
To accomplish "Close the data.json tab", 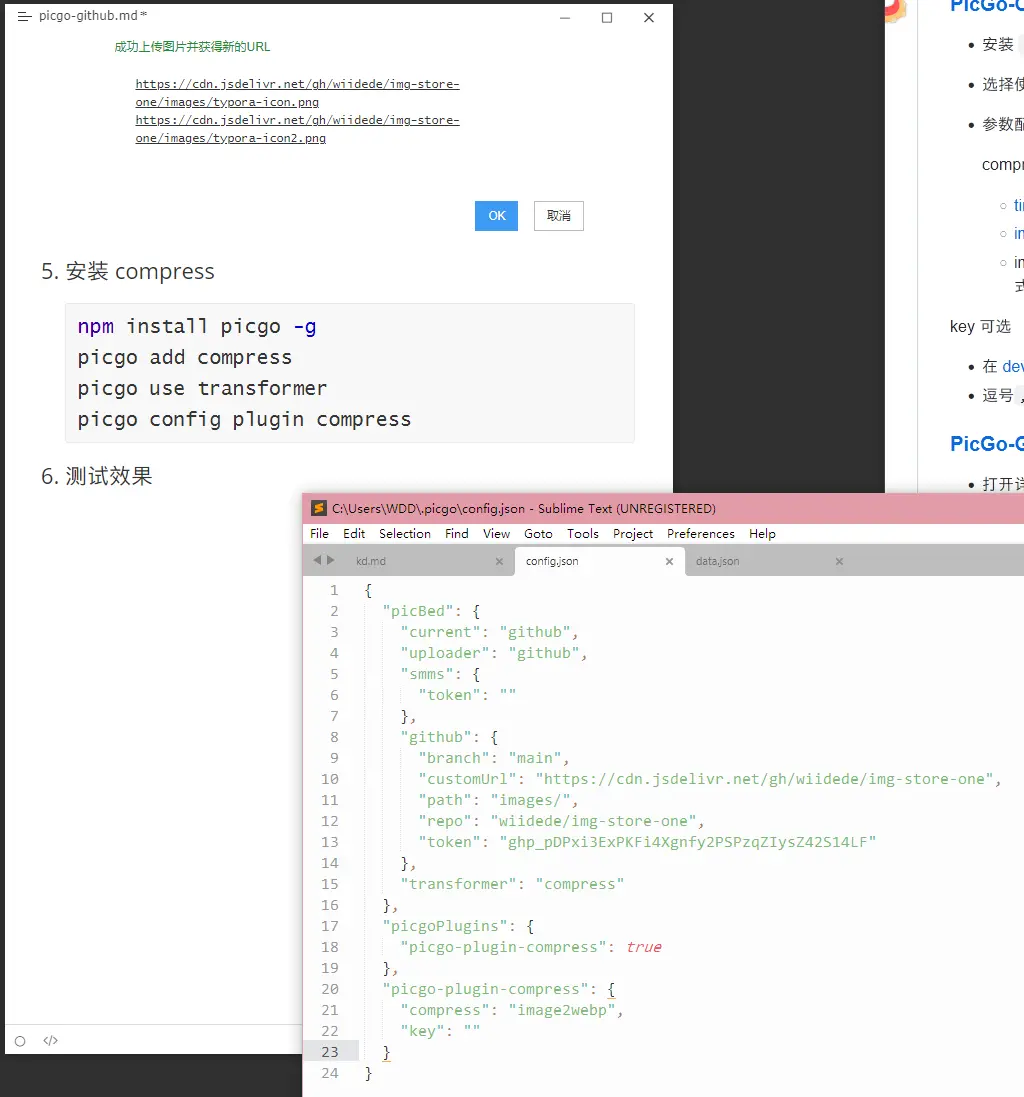I will tap(839, 561).
